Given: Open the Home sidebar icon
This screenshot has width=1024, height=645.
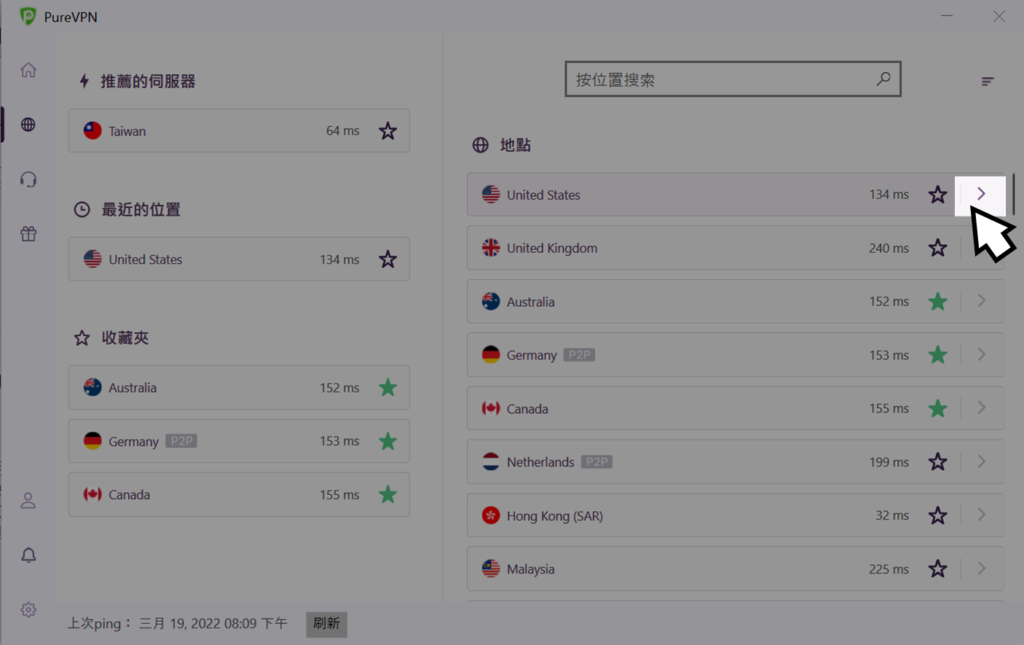Looking at the screenshot, I should coord(28,70).
